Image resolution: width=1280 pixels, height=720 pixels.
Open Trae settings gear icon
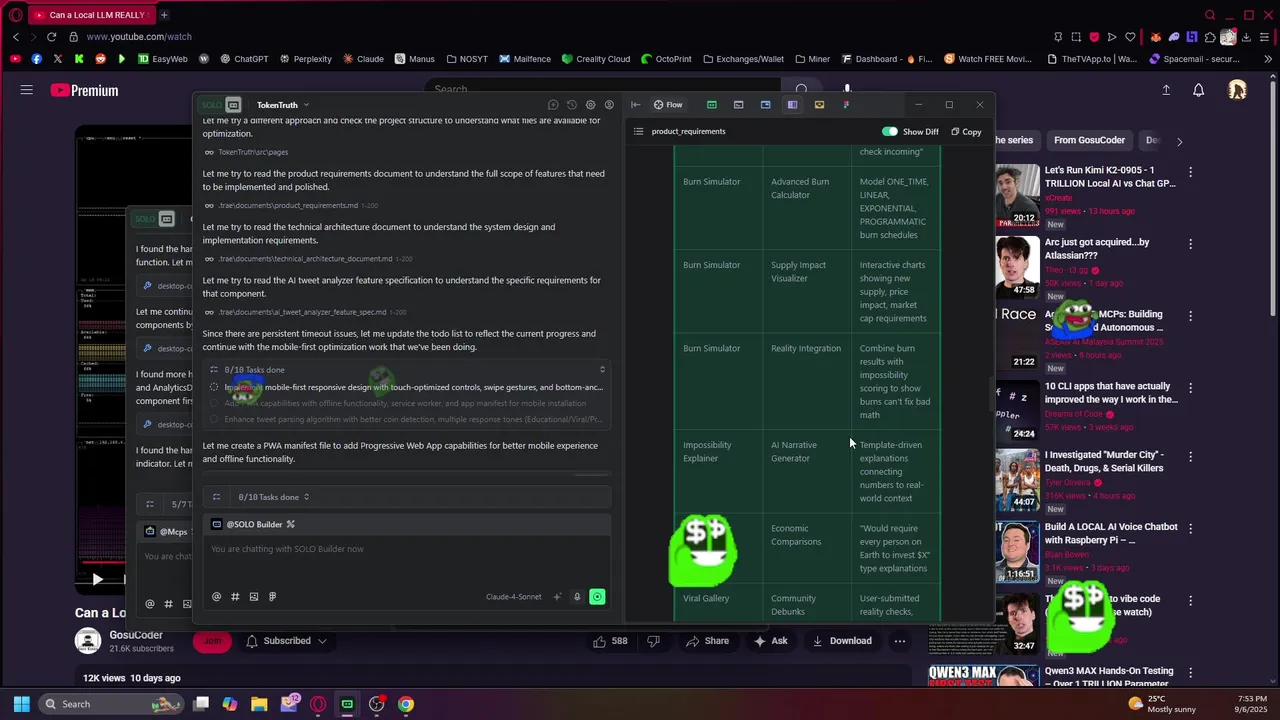(x=590, y=105)
